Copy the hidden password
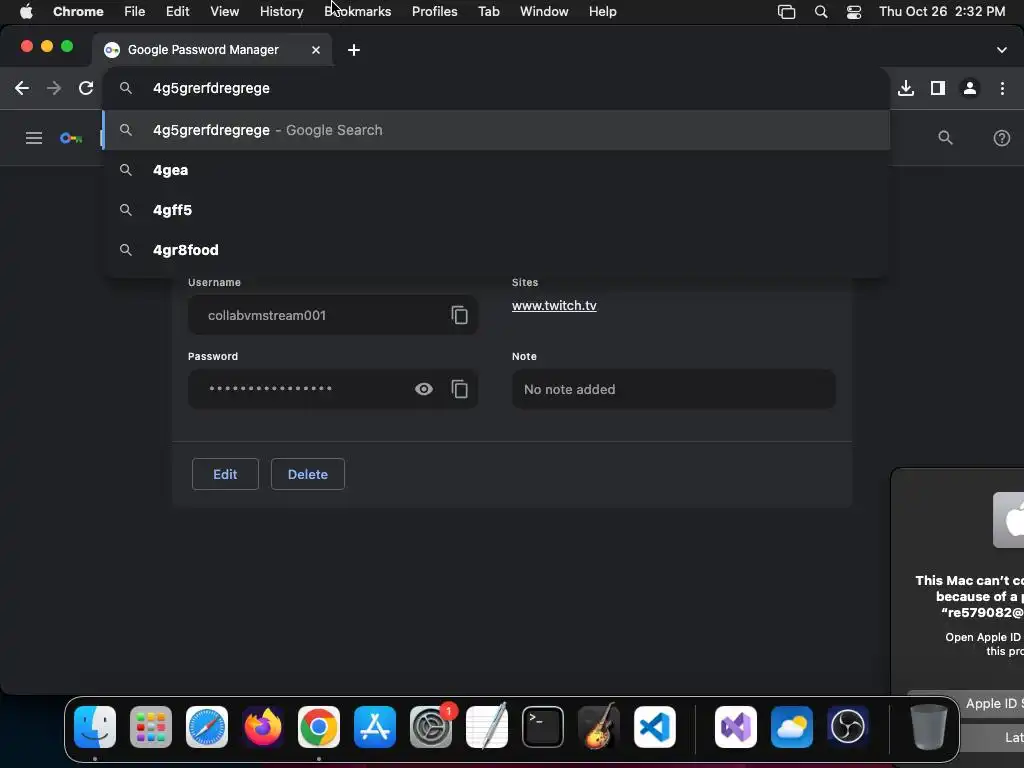 point(459,389)
